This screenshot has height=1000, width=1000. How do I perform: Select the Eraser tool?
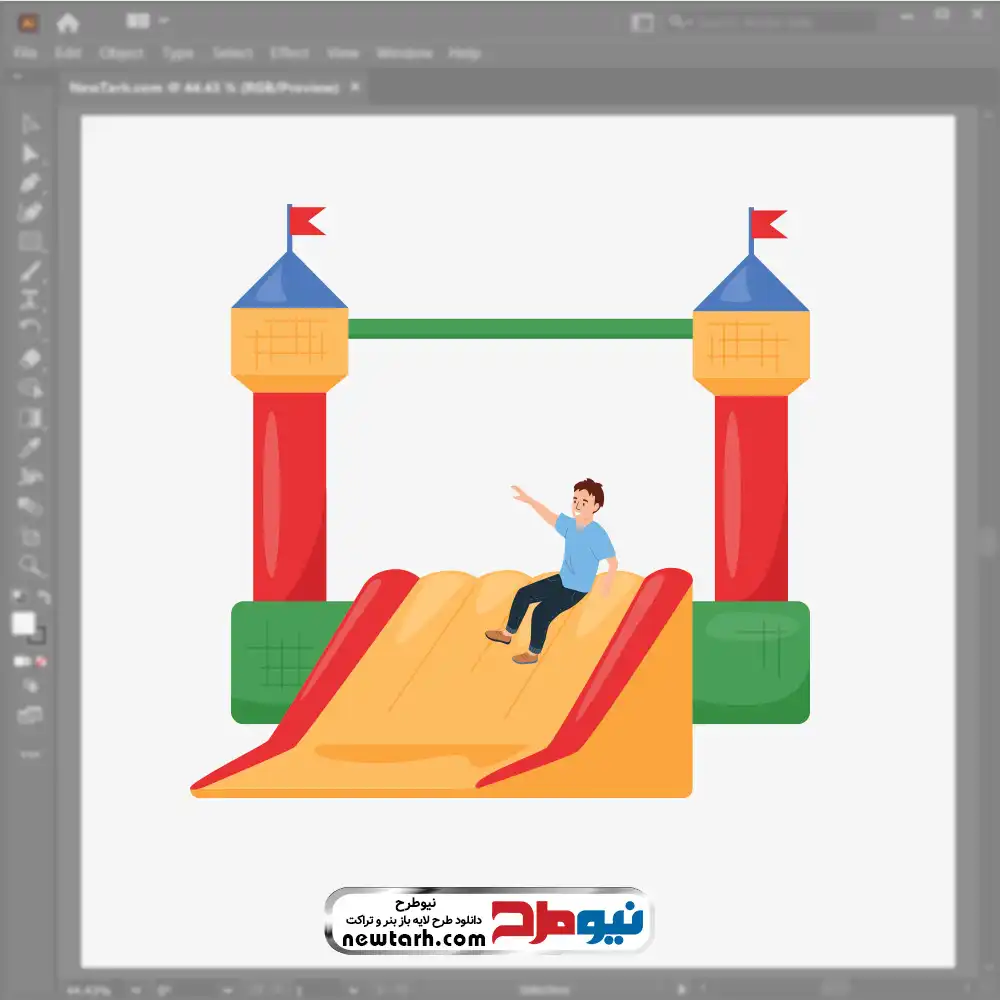(x=29, y=358)
